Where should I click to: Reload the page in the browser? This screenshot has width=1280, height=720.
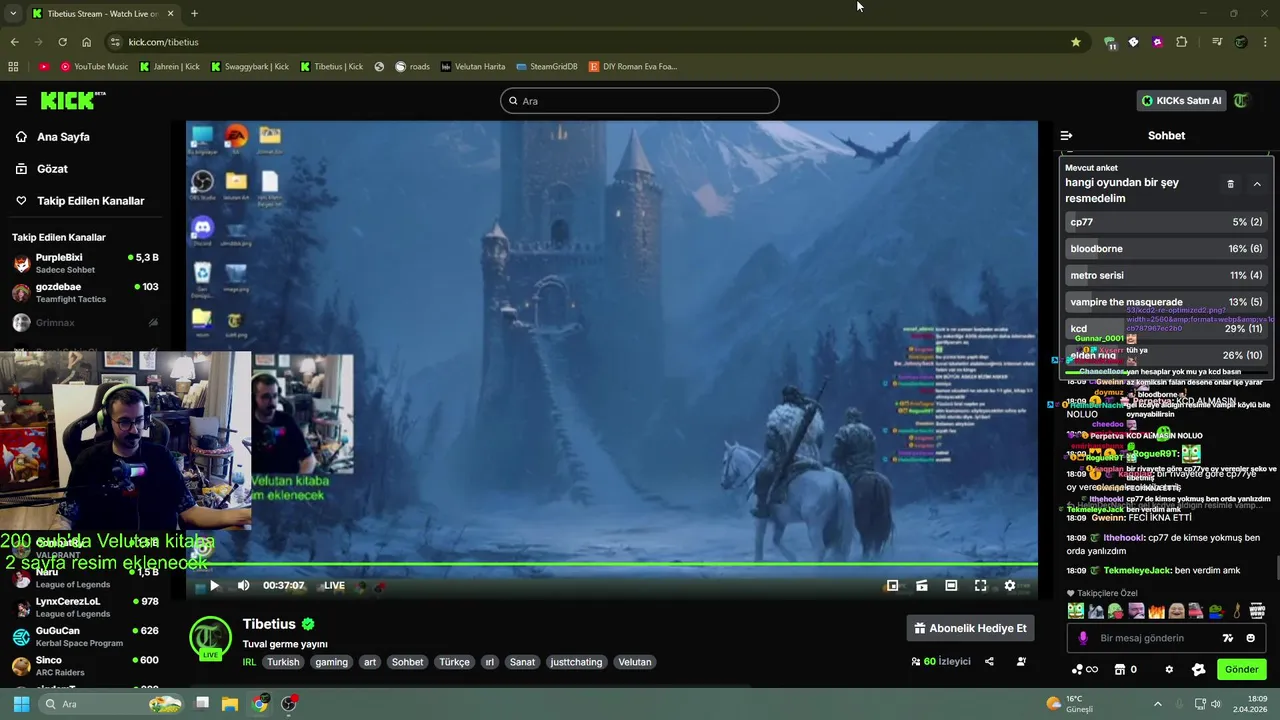pyautogui.click(x=62, y=42)
